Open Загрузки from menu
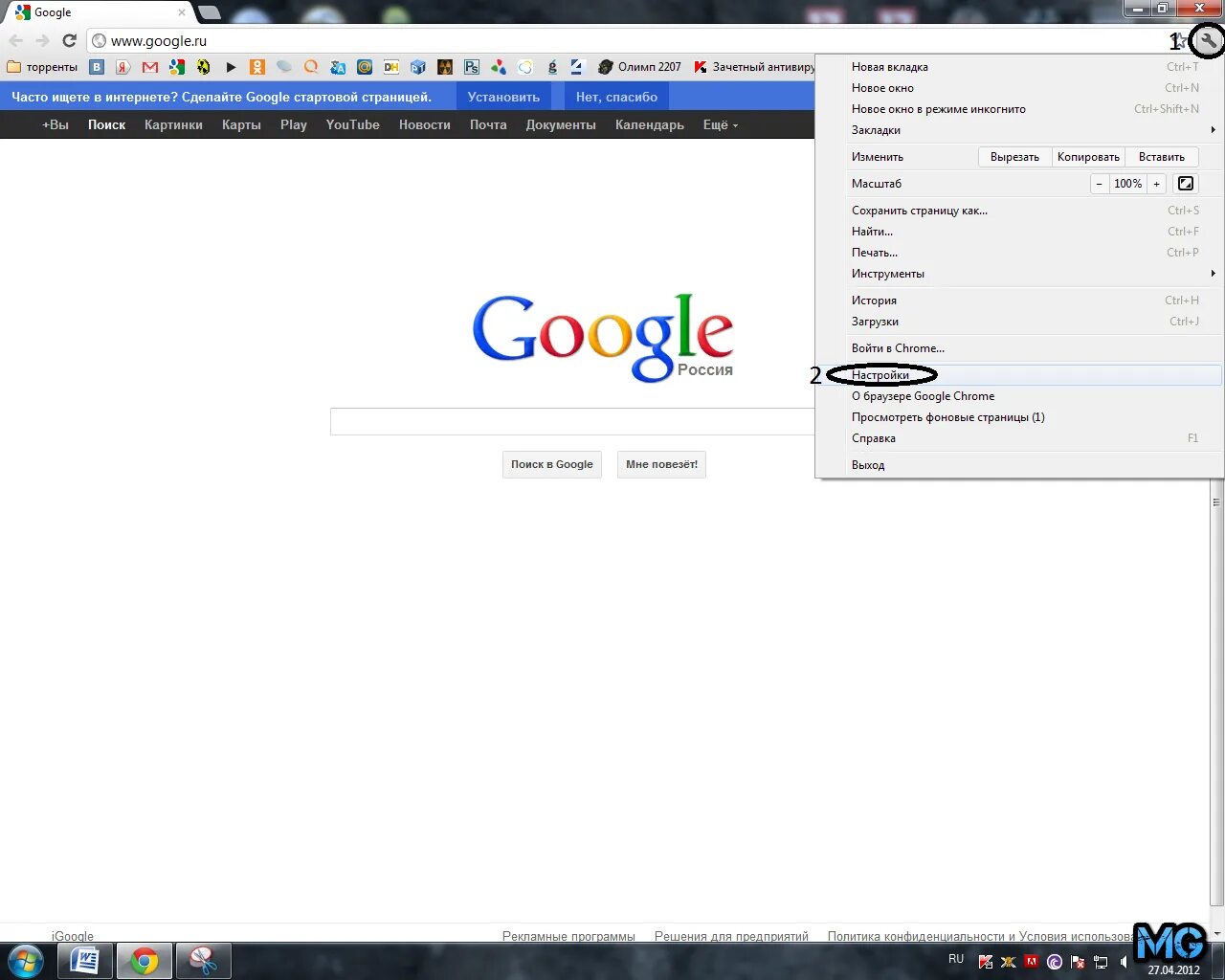 click(1019, 322)
